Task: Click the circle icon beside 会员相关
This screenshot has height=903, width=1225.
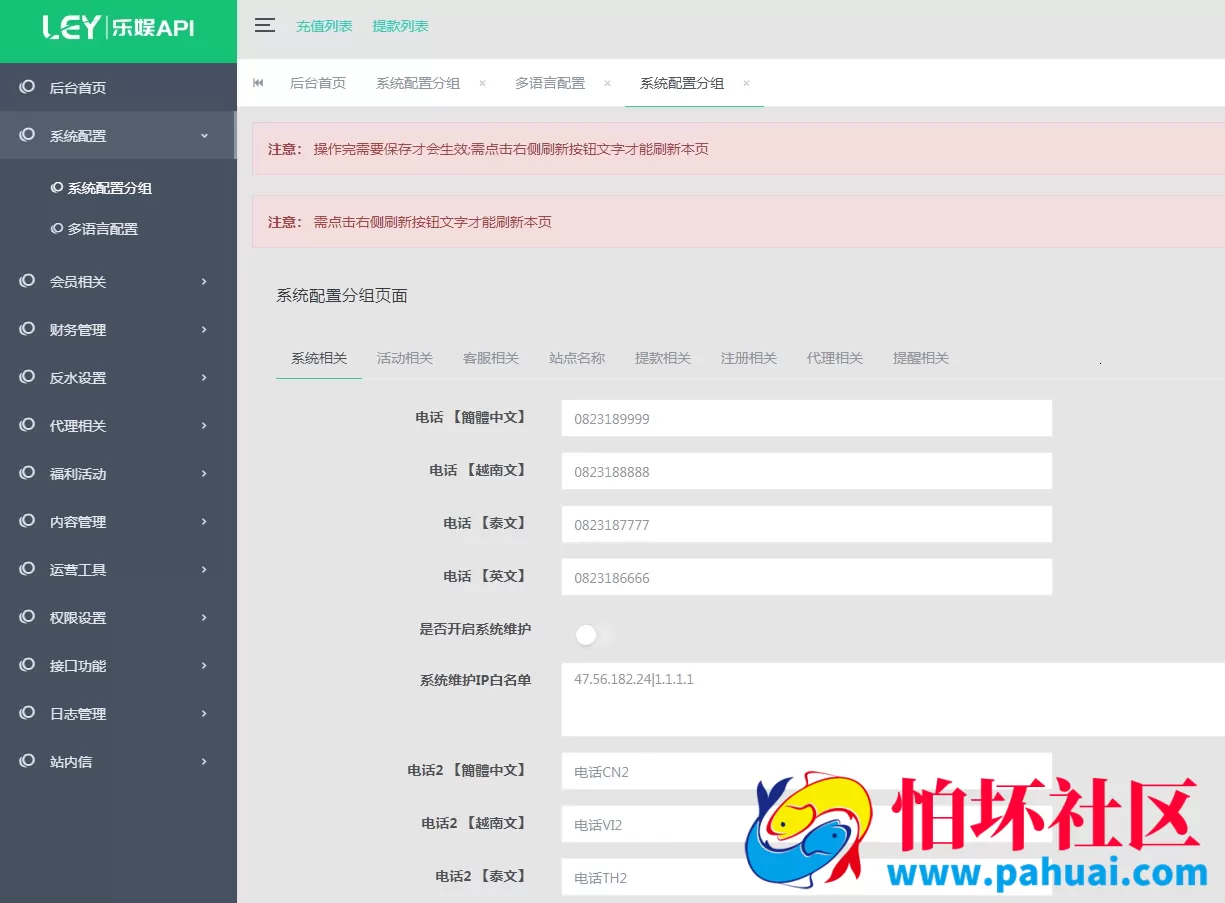Action: 27,281
